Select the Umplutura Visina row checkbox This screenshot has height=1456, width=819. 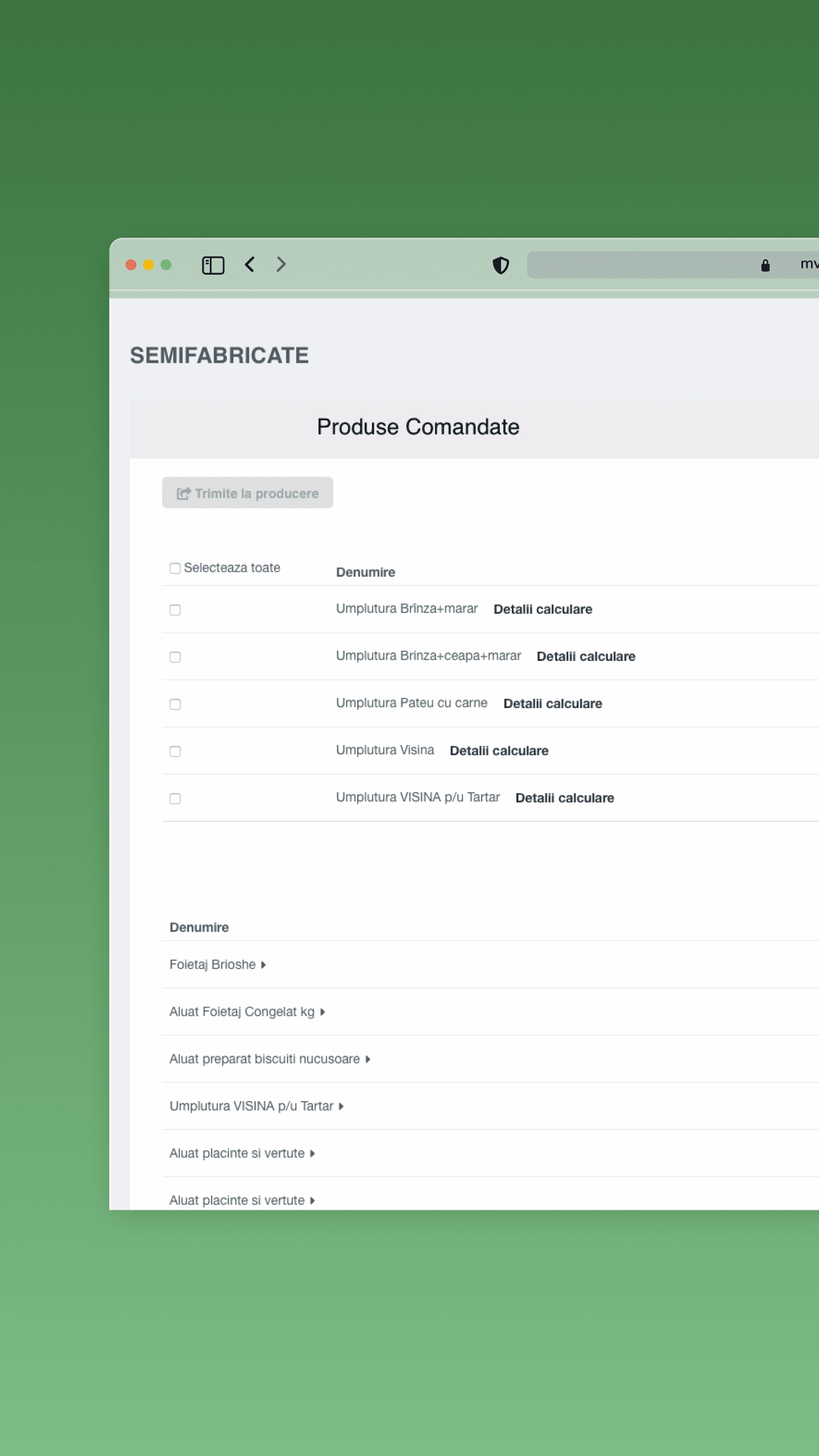click(x=175, y=751)
